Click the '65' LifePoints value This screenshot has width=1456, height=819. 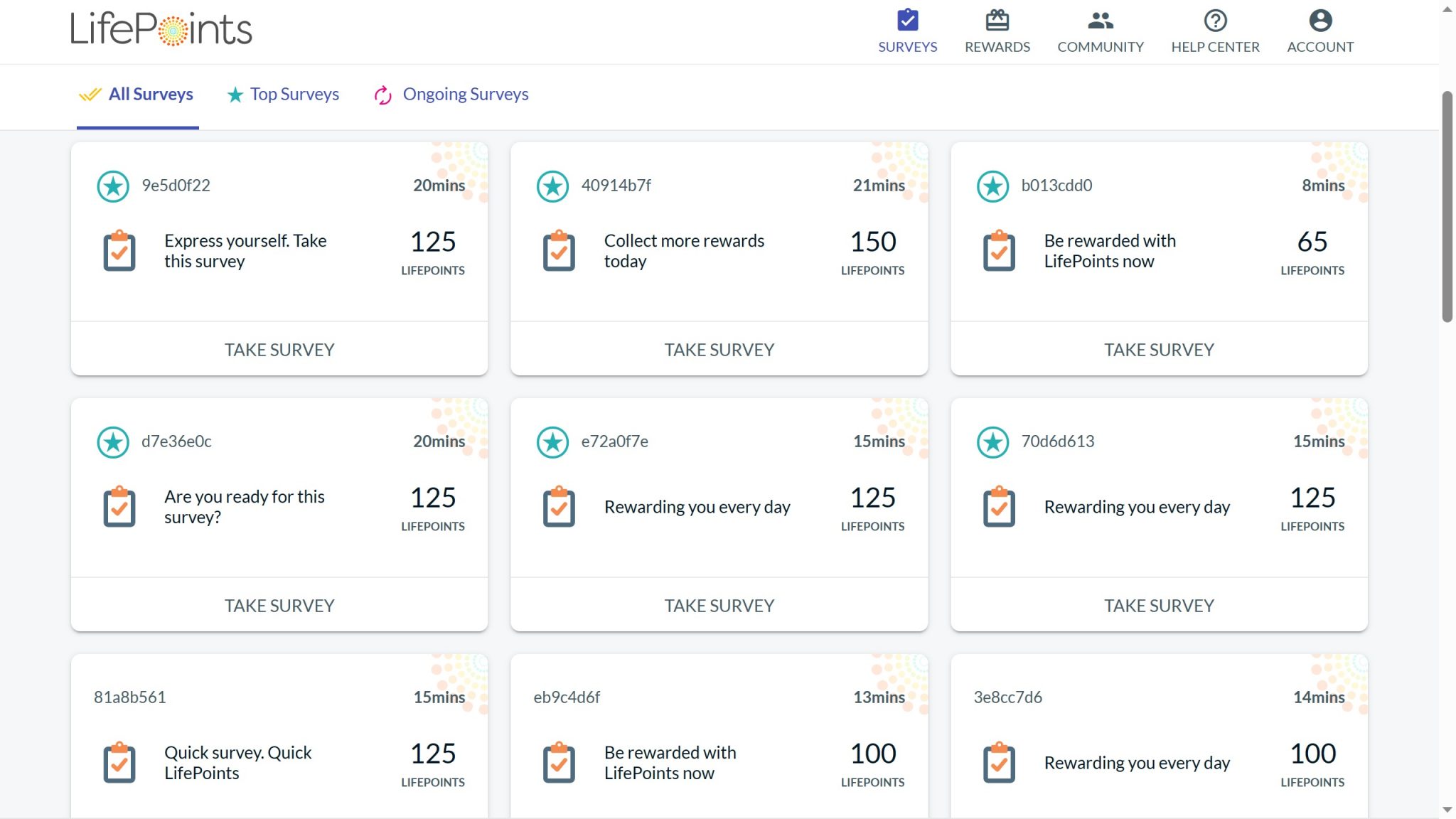pos(1312,242)
